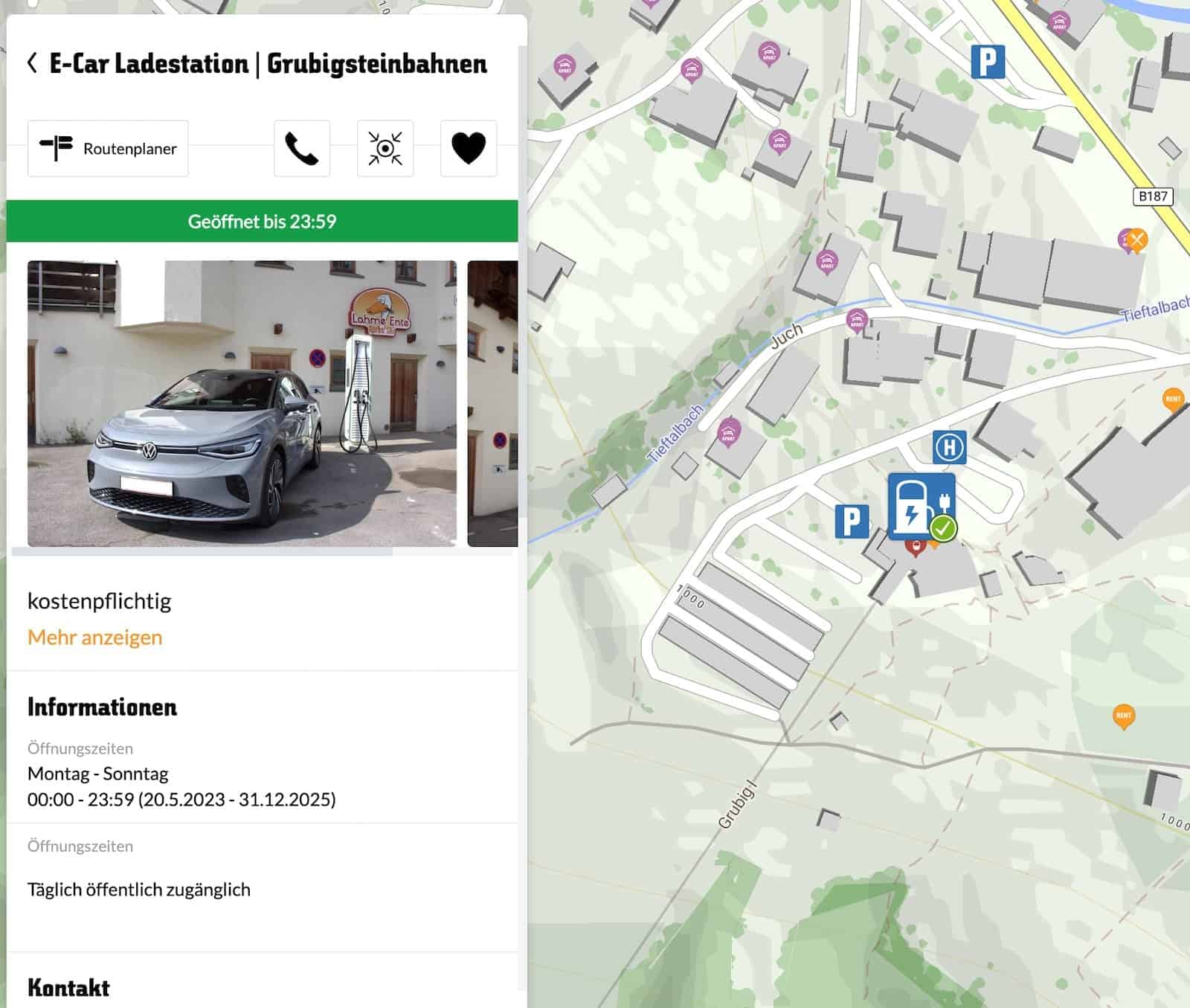Click the Kontakt section heading
The height and width of the screenshot is (1008, 1190).
click(x=68, y=988)
